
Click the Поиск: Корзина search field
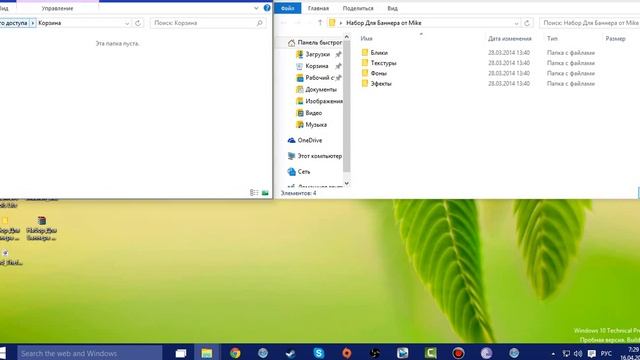(x=208, y=23)
